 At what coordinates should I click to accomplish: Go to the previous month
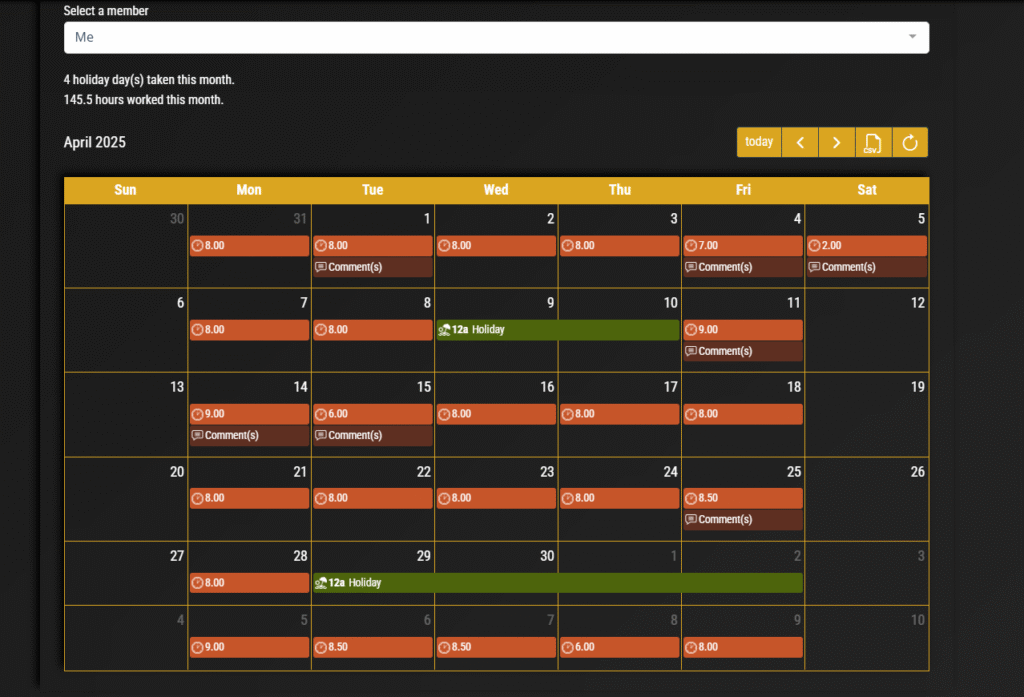(x=799, y=142)
